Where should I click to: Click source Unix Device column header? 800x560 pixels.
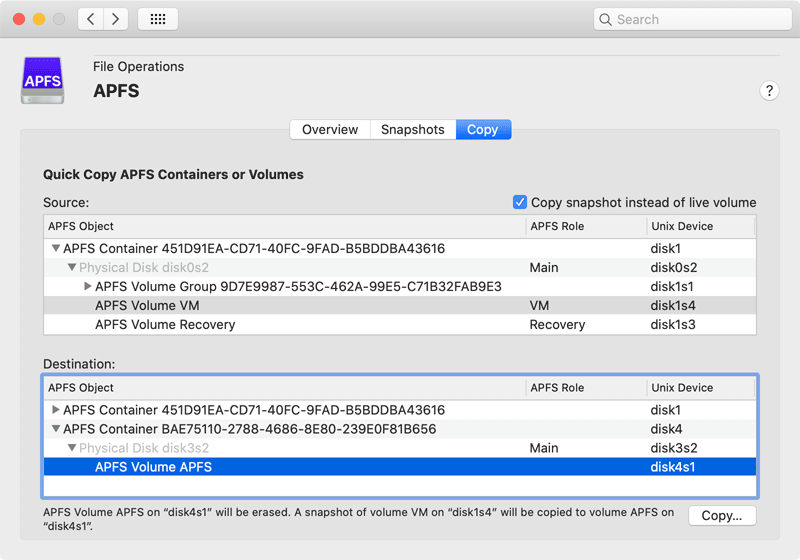click(x=701, y=226)
